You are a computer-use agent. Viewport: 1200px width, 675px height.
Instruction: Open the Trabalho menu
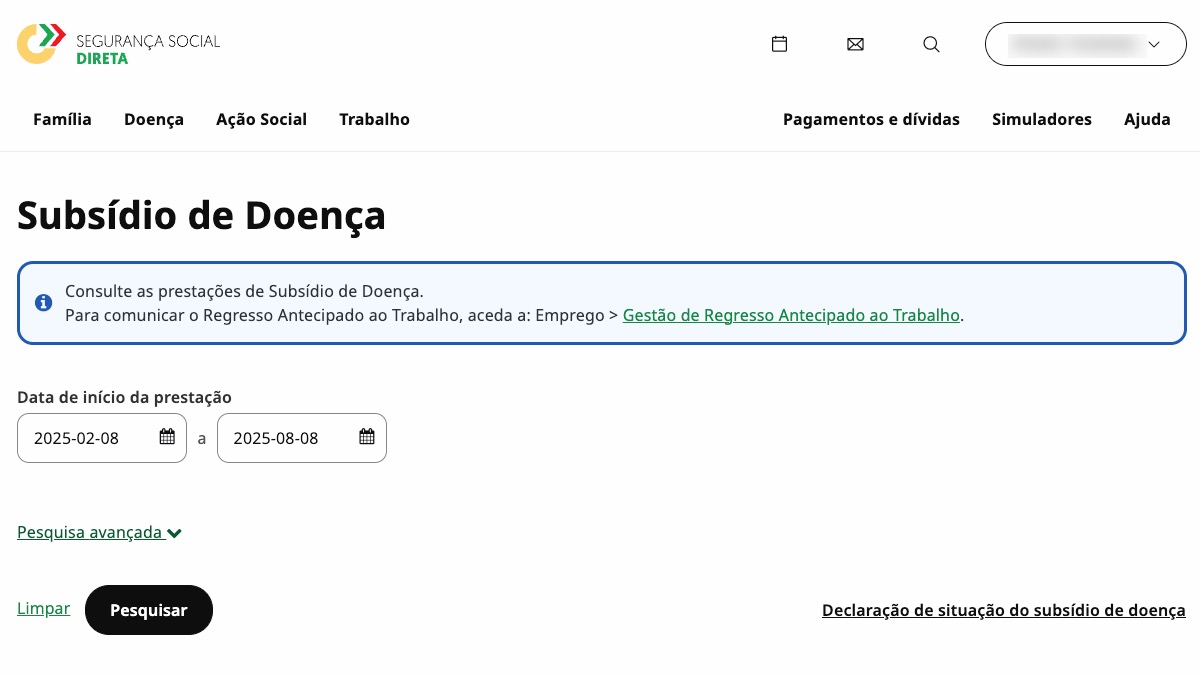tap(374, 119)
